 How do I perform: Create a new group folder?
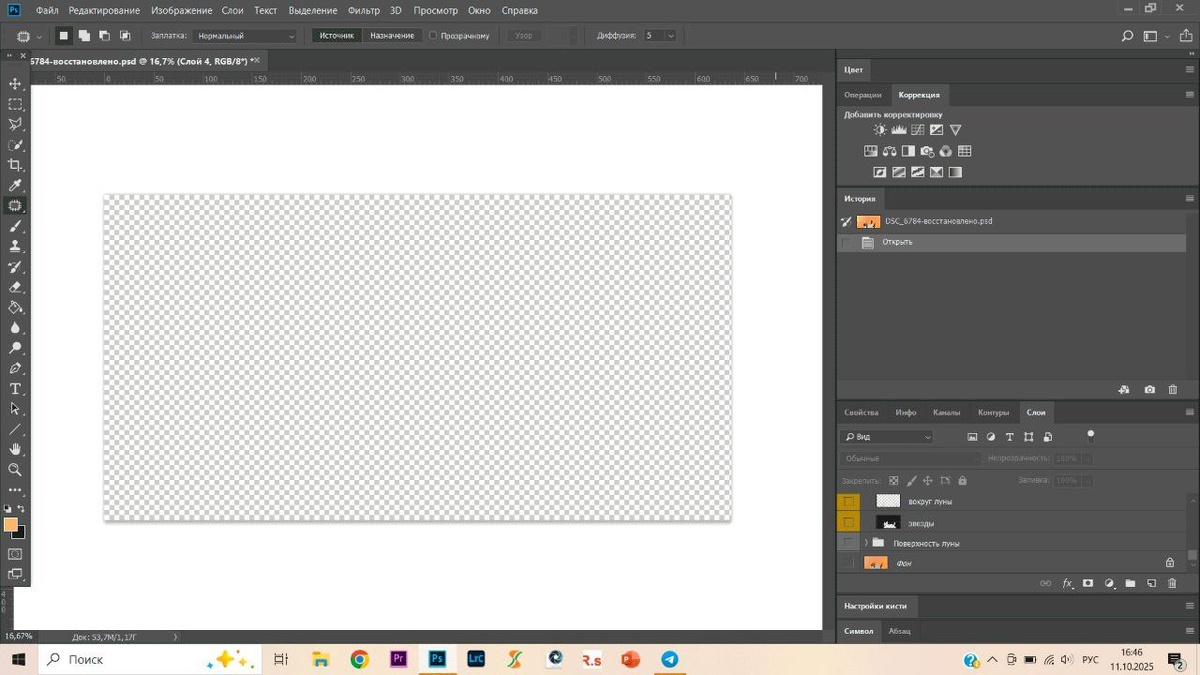click(x=1130, y=583)
